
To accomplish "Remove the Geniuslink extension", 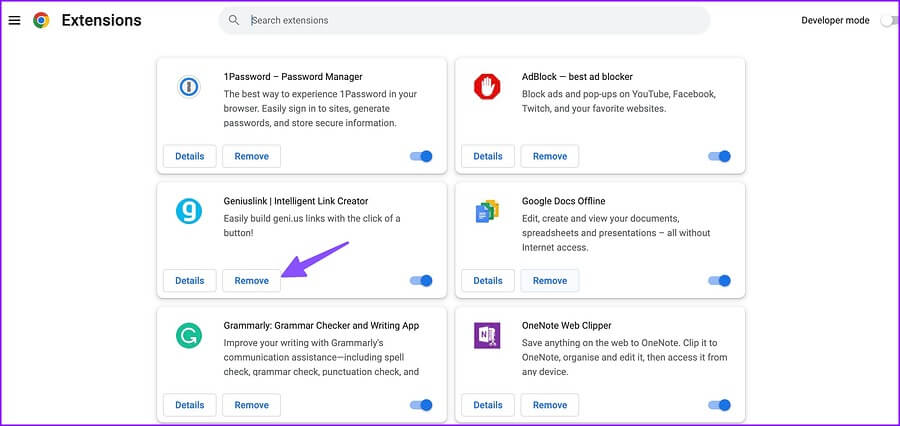I will (x=251, y=281).
